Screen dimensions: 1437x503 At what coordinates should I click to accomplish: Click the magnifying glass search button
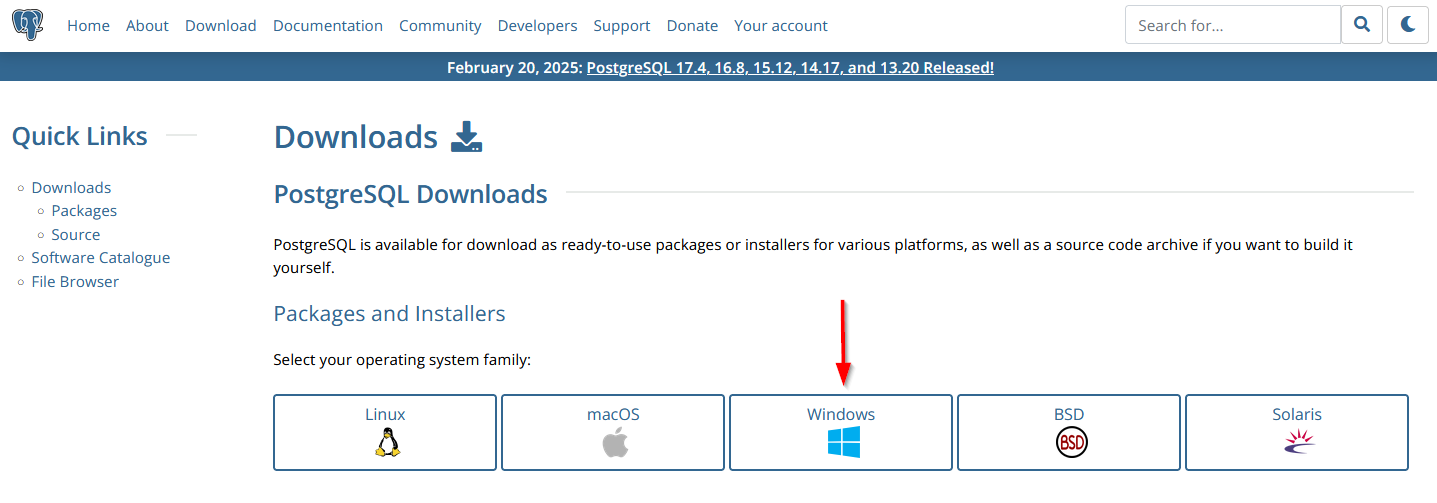pos(1362,25)
